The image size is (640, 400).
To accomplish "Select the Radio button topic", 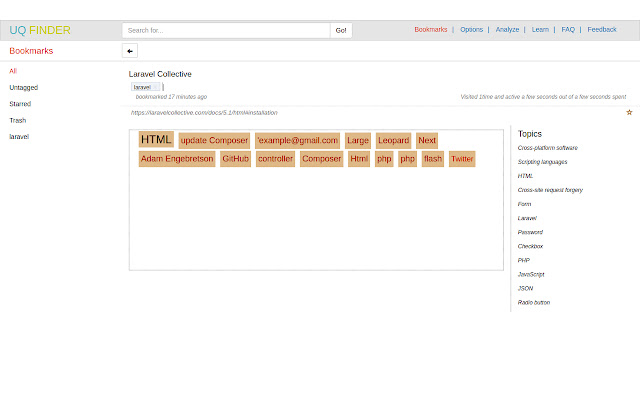I will coord(534,302).
